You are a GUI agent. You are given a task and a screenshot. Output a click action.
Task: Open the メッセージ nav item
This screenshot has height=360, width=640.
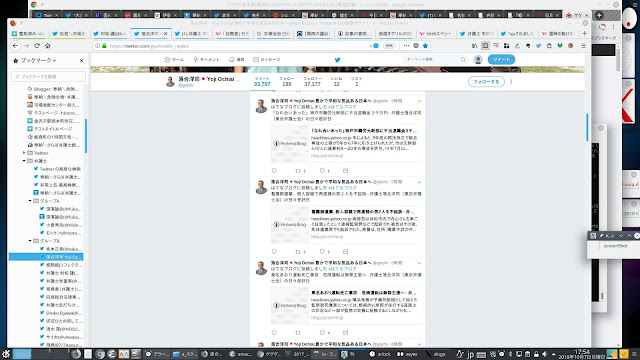tap(267, 60)
